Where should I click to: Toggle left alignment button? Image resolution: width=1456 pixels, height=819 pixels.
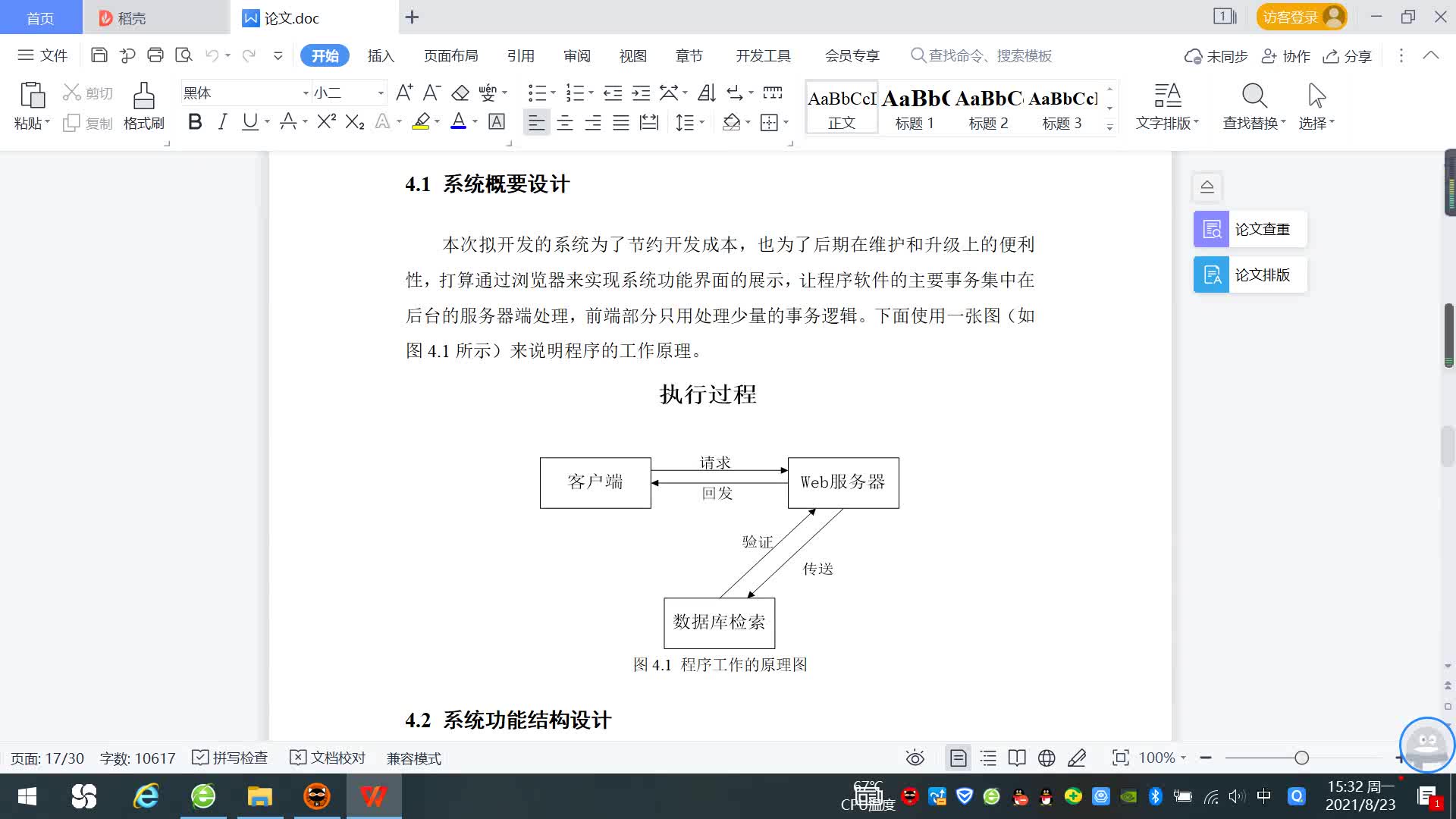[536, 122]
